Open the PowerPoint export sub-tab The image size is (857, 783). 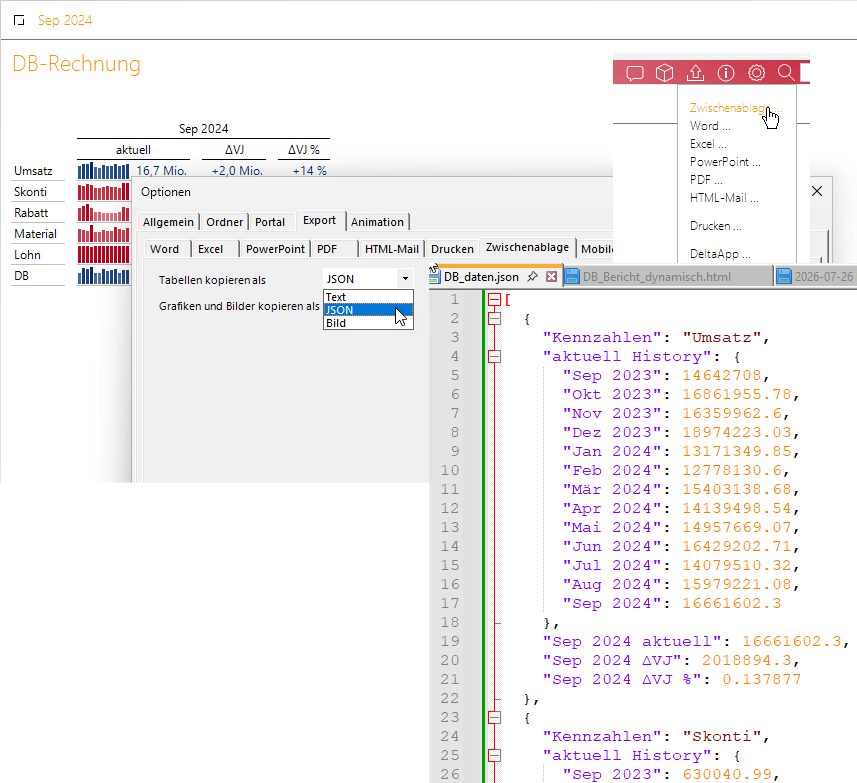(x=275, y=249)
